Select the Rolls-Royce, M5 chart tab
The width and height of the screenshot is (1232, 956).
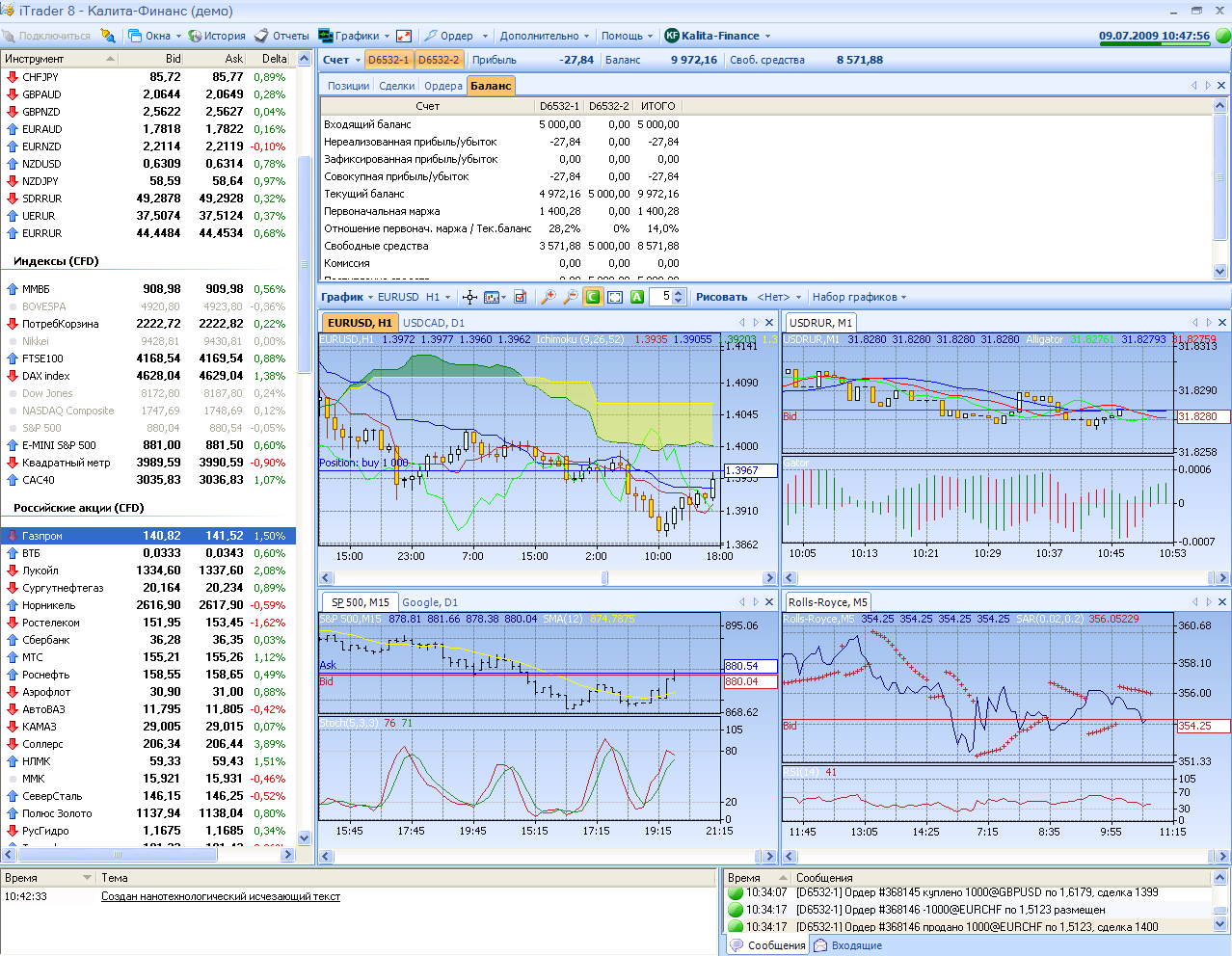pyautogui.click(x=828, y=602)
